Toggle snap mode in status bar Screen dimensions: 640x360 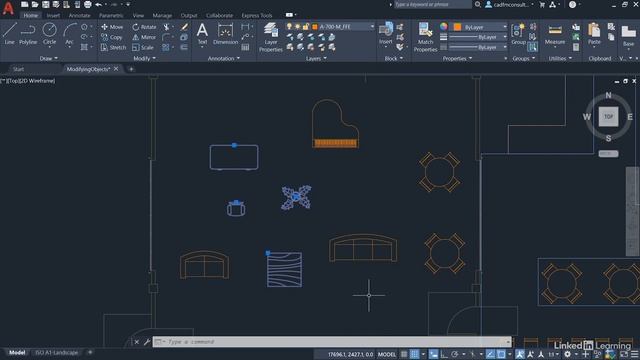[x=414, y=354]
